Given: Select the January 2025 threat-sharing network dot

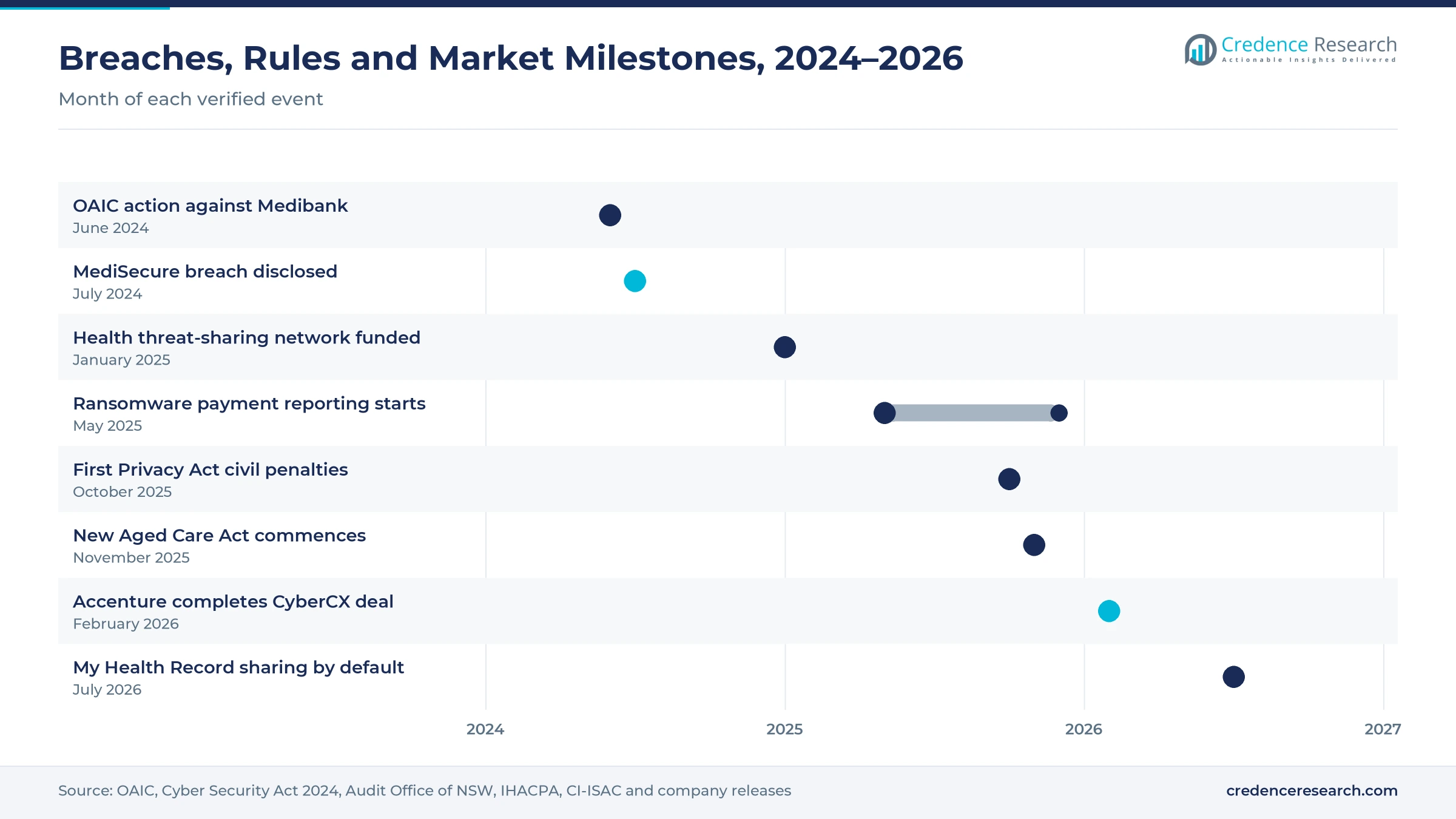Looking at the screenshot, I should (x=784, y=347).
